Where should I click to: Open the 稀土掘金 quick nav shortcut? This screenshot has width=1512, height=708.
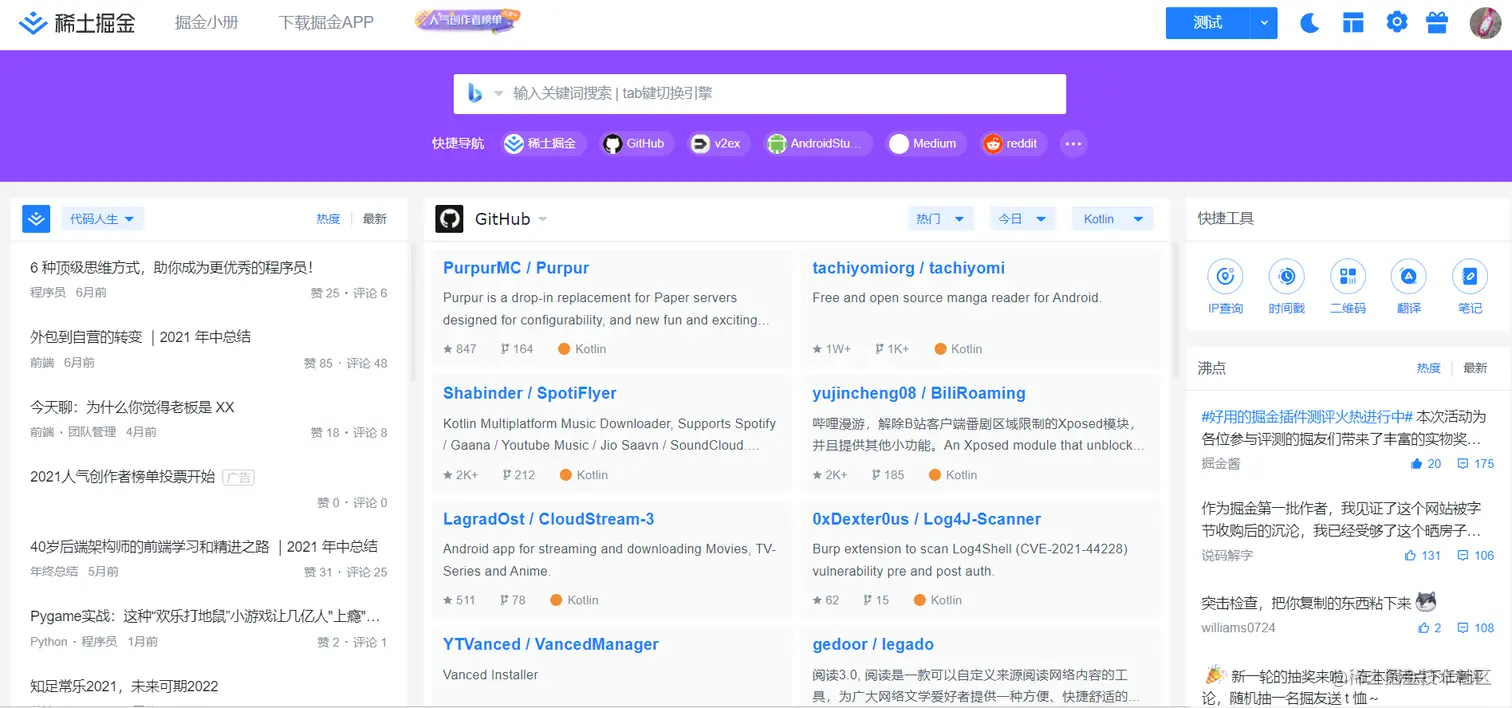tap(544, 144)
